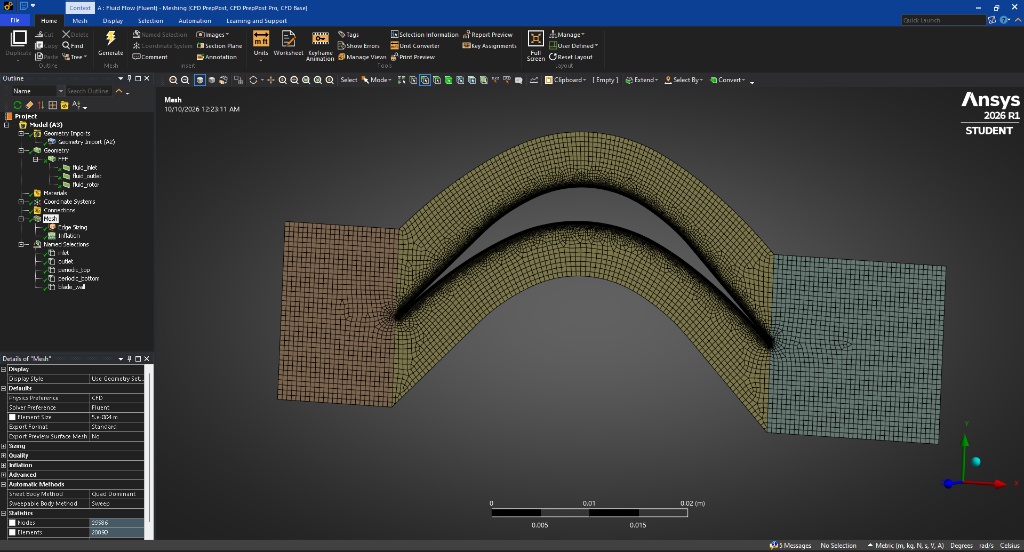Viewport: 1024px width, 552px height.
Task: Click the Mode selection dropdown
Action: tap(377, 80)
